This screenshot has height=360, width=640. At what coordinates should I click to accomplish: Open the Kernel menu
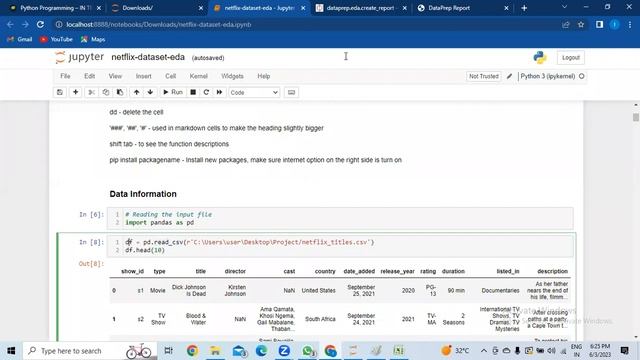(199, 76)
